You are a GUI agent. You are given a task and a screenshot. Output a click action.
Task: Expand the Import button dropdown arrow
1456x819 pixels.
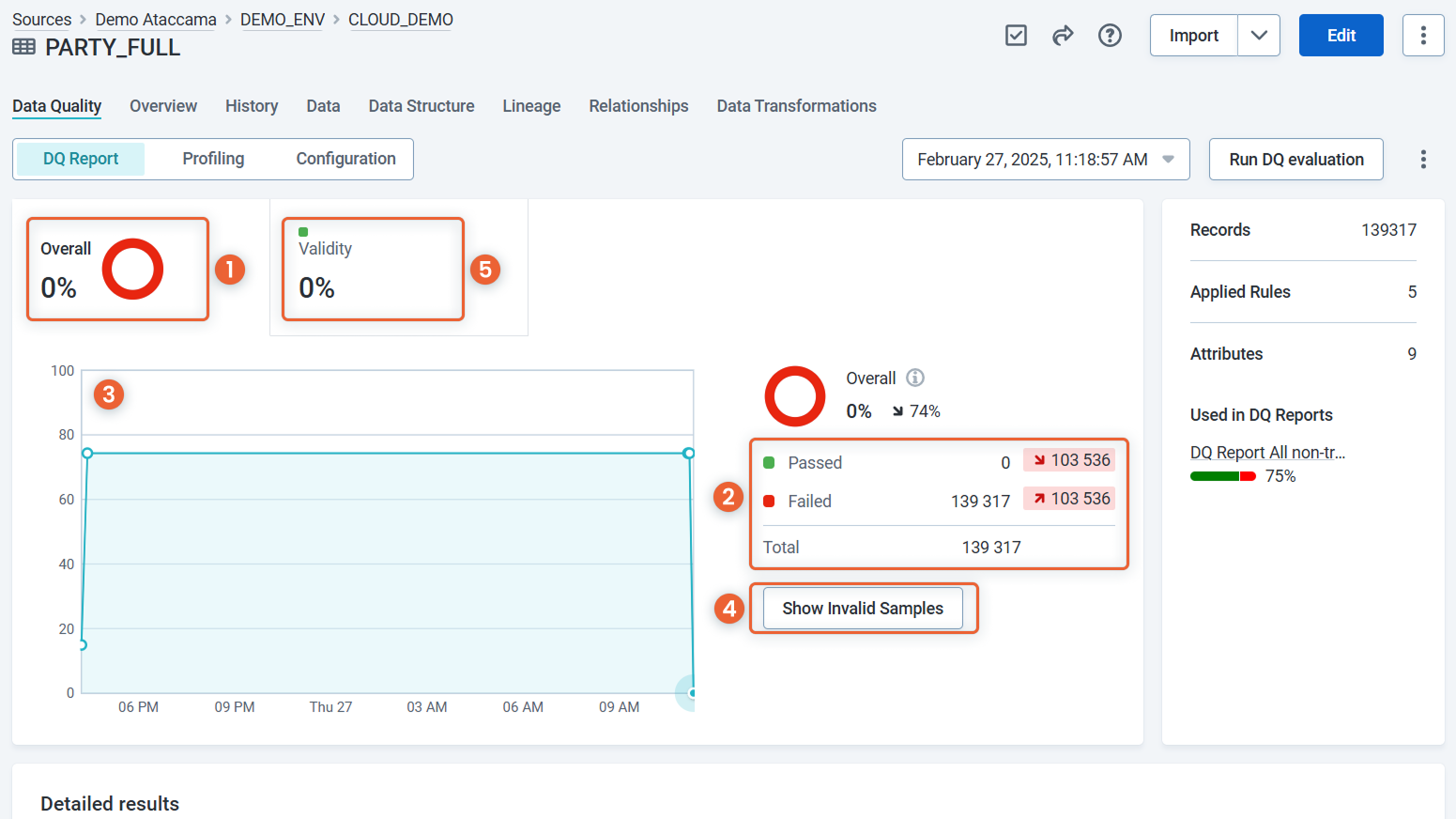click(x=1259, y=36)
